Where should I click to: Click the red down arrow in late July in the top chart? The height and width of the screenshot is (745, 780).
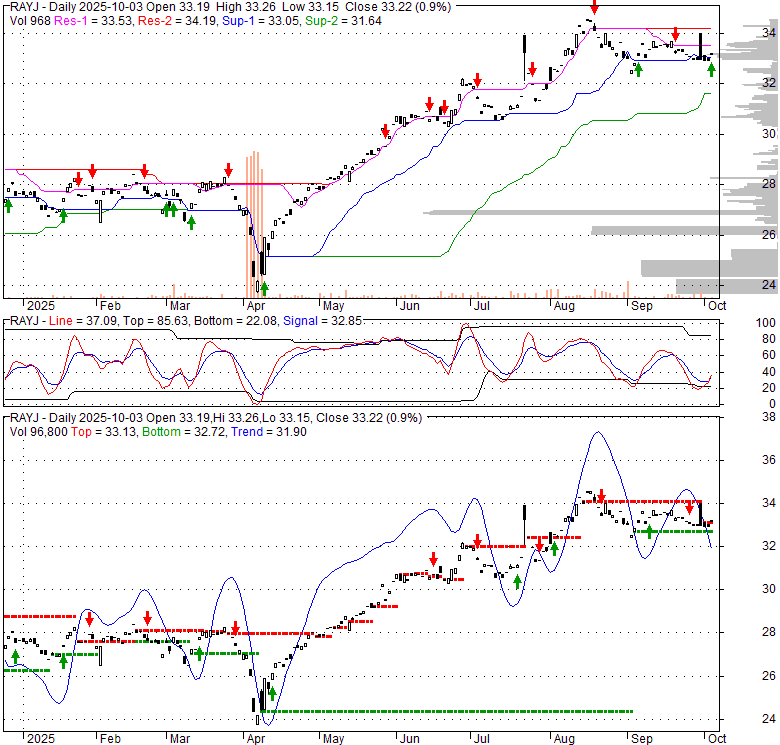coord(533,69)
